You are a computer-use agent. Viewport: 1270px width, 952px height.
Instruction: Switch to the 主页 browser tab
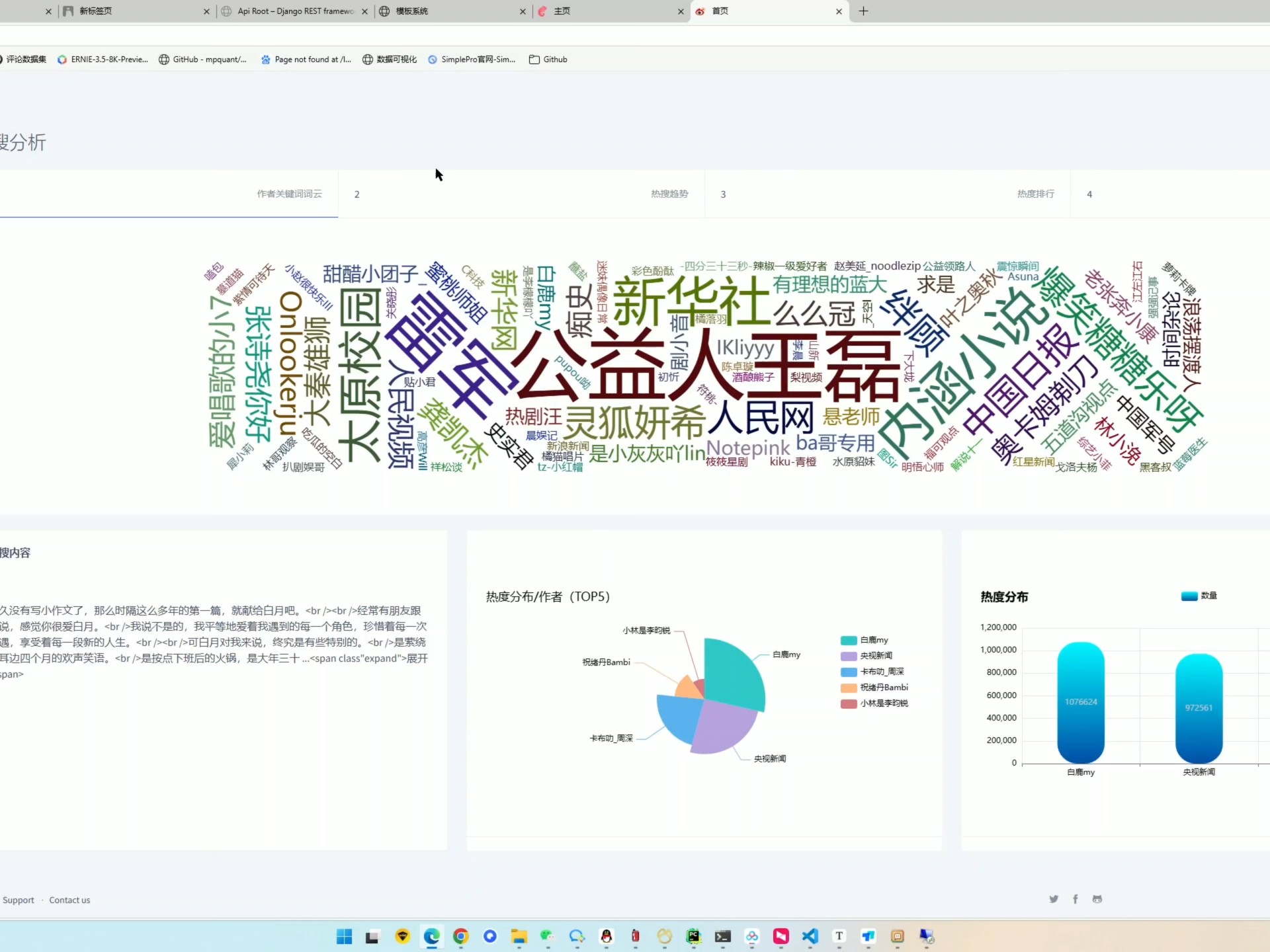(x=611, y=11)
